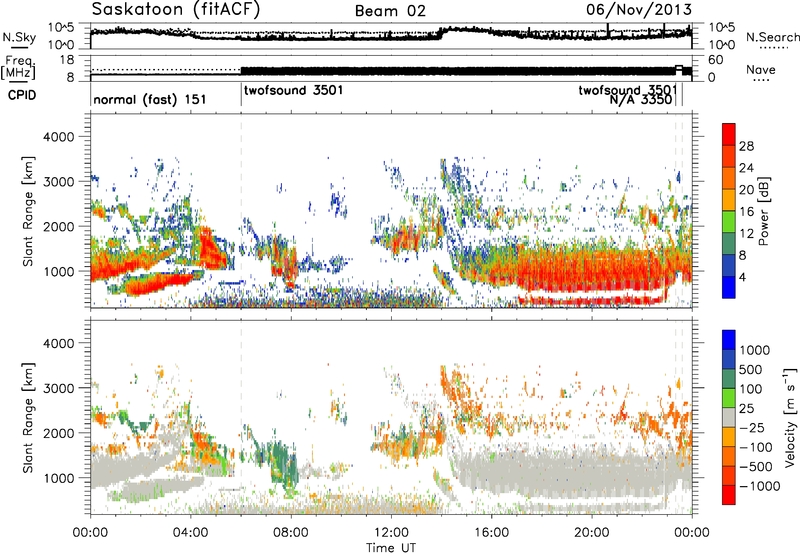Click the '12:00' time tick label
The height and width of the screenshot is (554, 800).
[391, 533]
